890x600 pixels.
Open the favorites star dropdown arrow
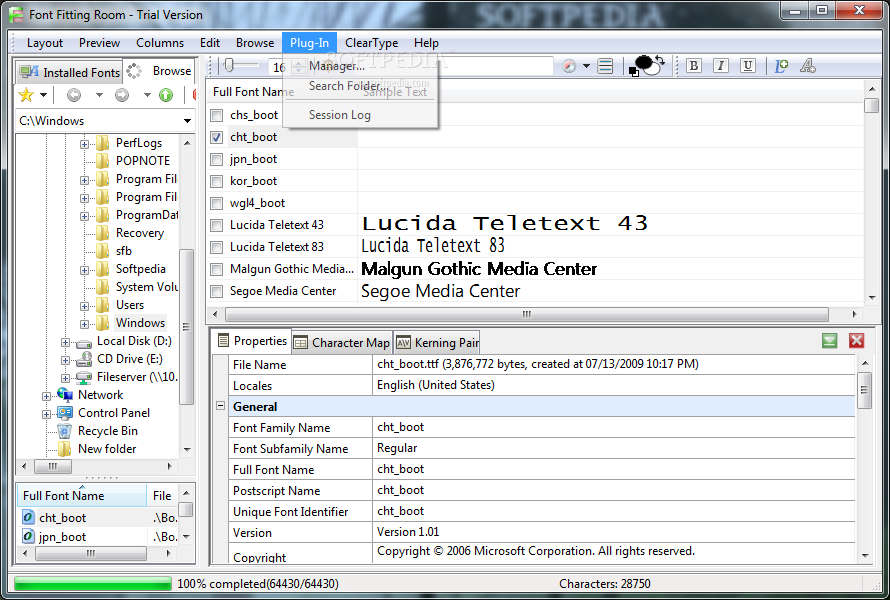point(43,95)
